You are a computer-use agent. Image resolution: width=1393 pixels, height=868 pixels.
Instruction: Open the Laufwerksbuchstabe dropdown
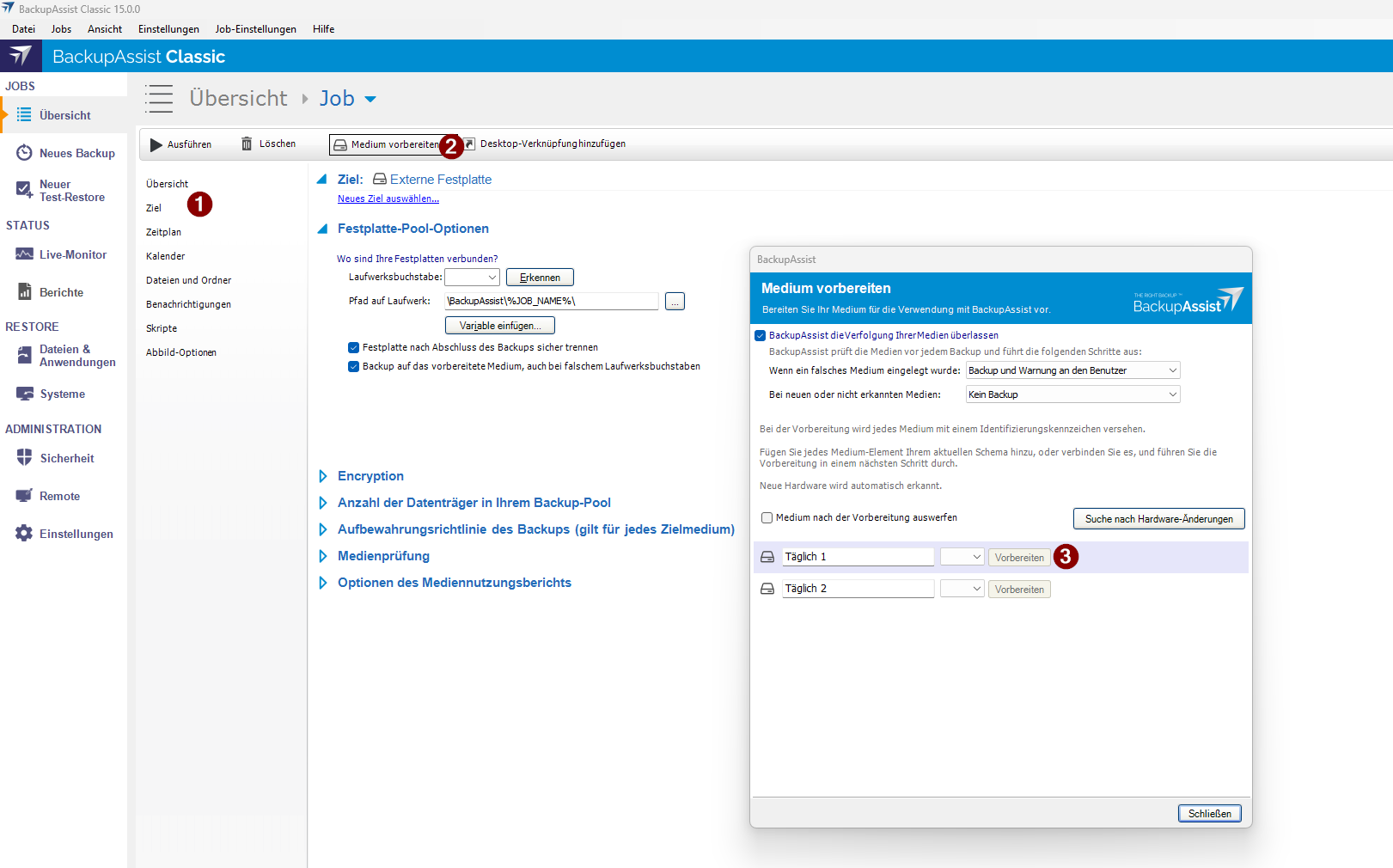point(472,278)
